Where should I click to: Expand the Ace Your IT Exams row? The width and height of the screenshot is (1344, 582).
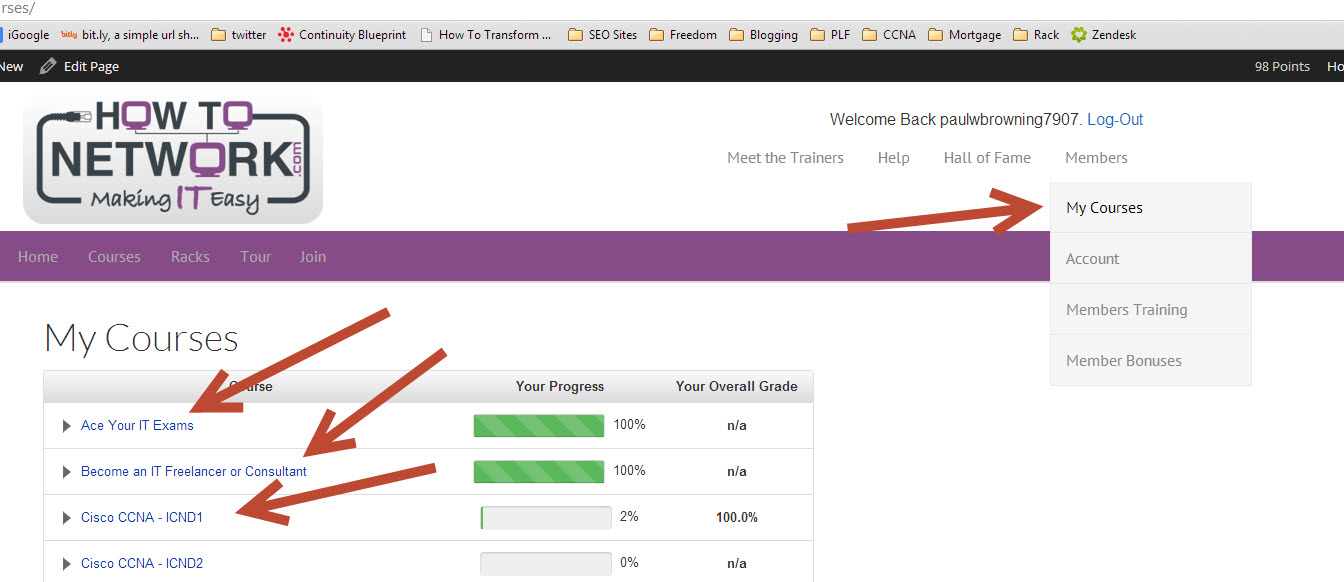[x=67, y=426]
